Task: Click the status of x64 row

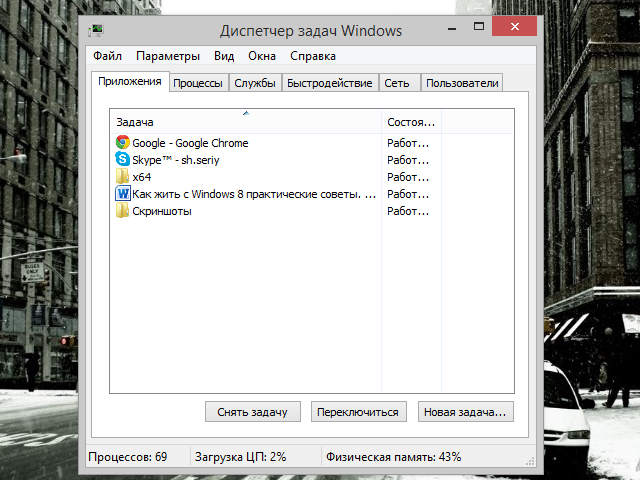Action: pyautogui.click(x=408, y=177)
